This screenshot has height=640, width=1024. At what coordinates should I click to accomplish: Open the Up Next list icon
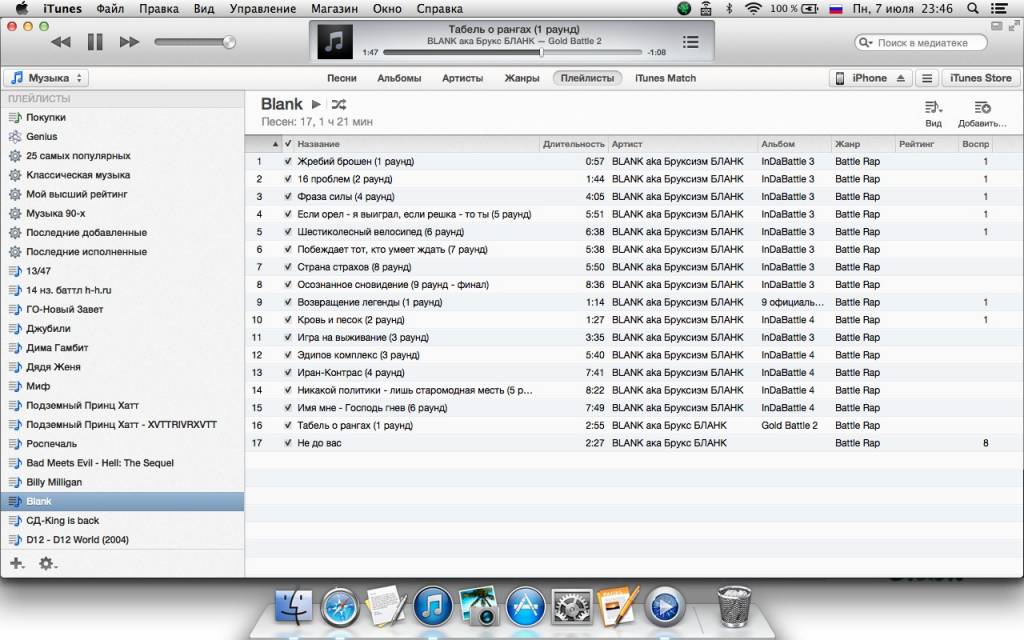tap(690, 42)
